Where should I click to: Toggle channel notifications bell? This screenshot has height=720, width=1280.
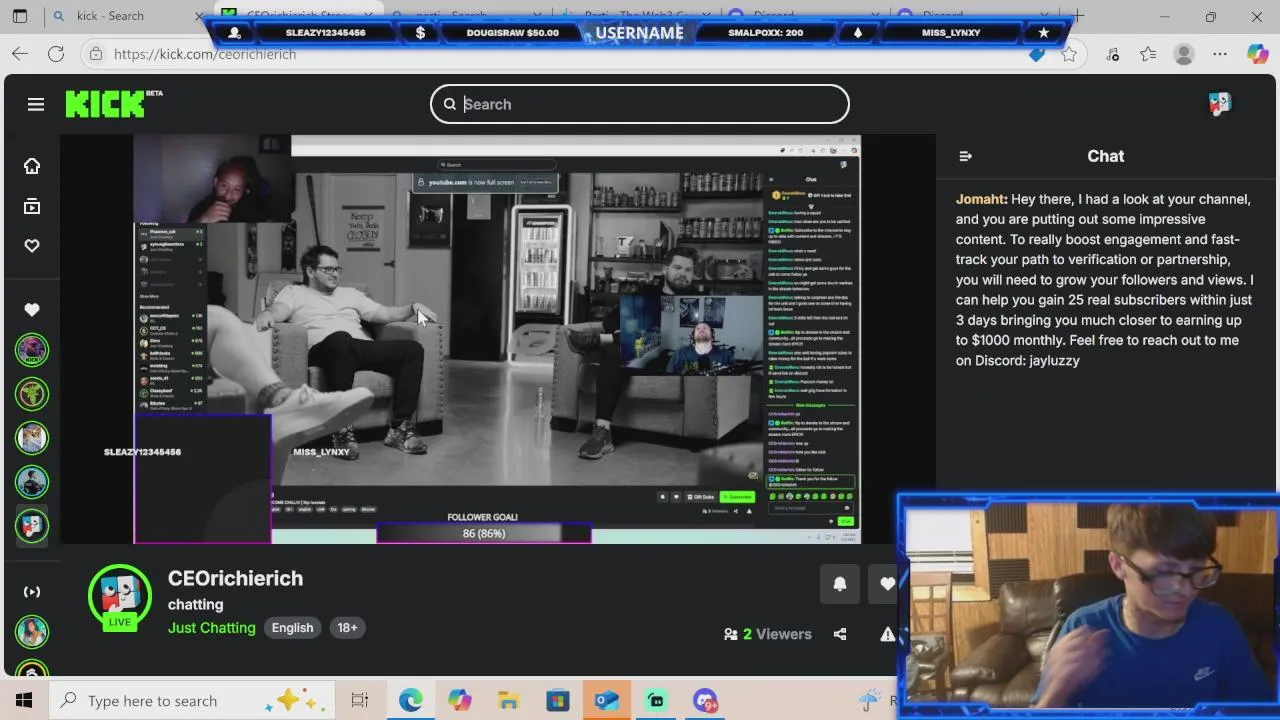click(x=840, y=584)
